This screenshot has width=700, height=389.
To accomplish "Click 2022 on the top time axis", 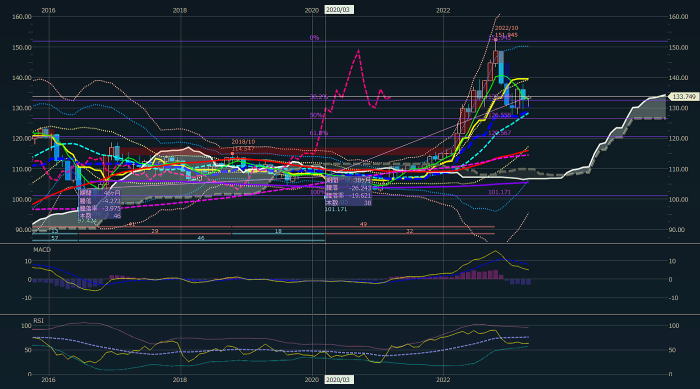I will pyautogui.click(x=443, y=10).
